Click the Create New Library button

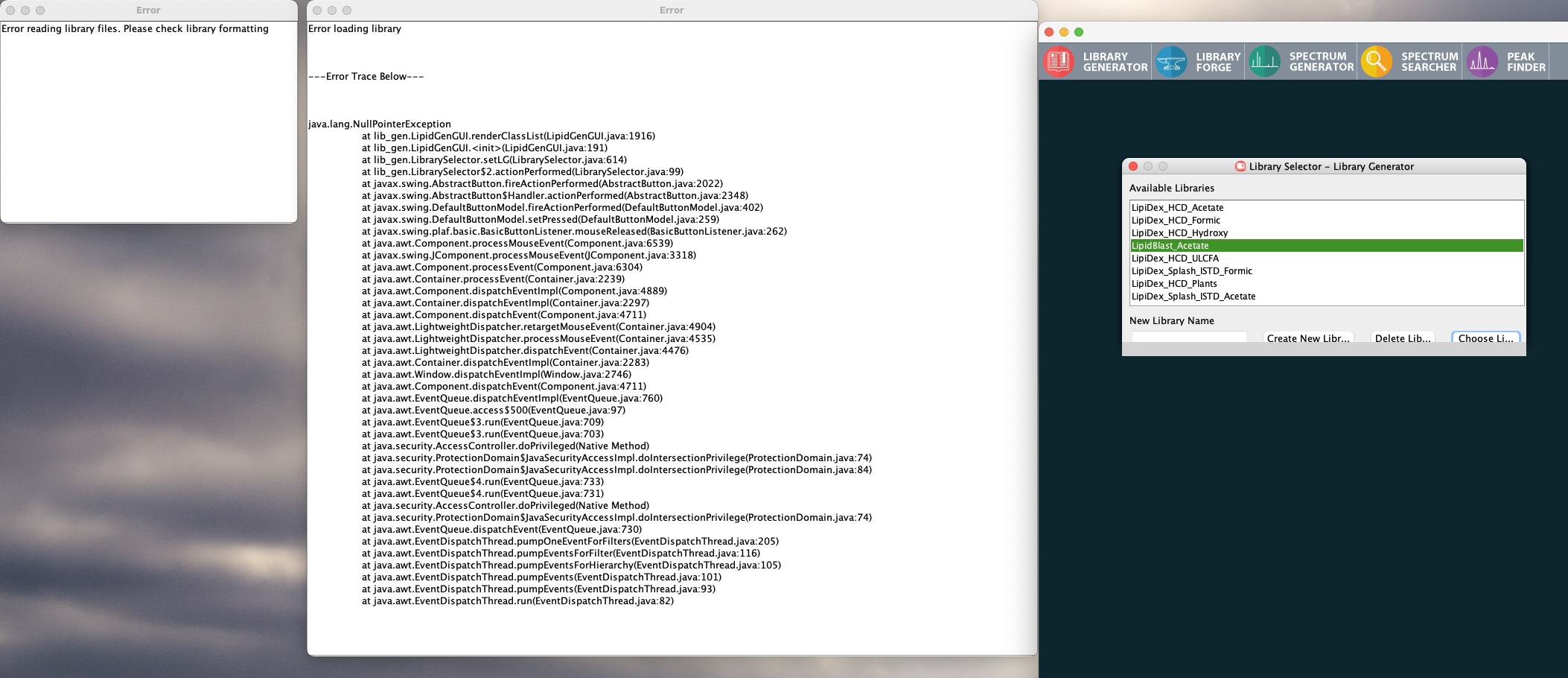pyautogui.click(x=1308, y=338)
